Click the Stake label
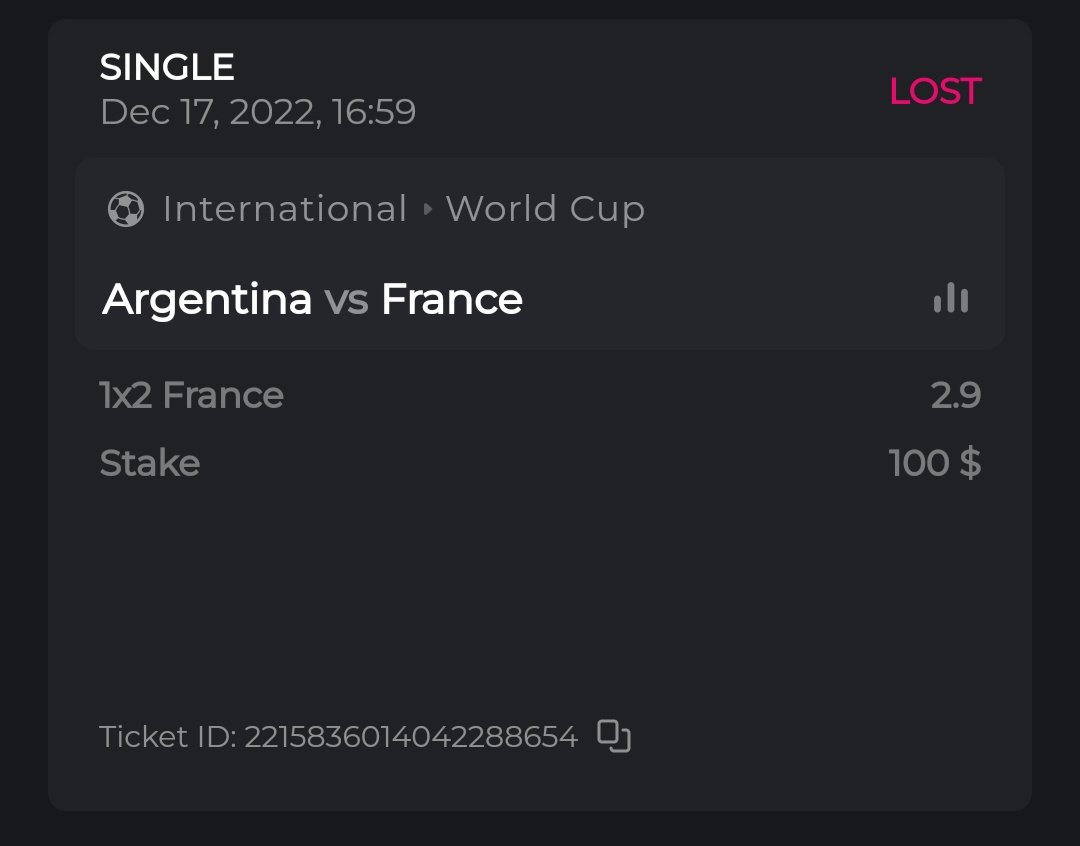This screenshot has height=846, width=1080. 150,463
